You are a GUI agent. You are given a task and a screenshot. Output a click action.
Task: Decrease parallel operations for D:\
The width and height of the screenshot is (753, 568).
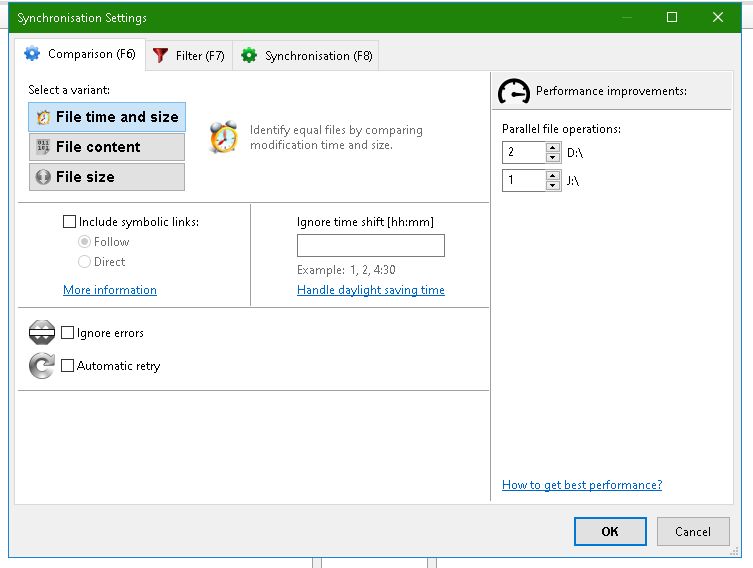pos(553,157)
